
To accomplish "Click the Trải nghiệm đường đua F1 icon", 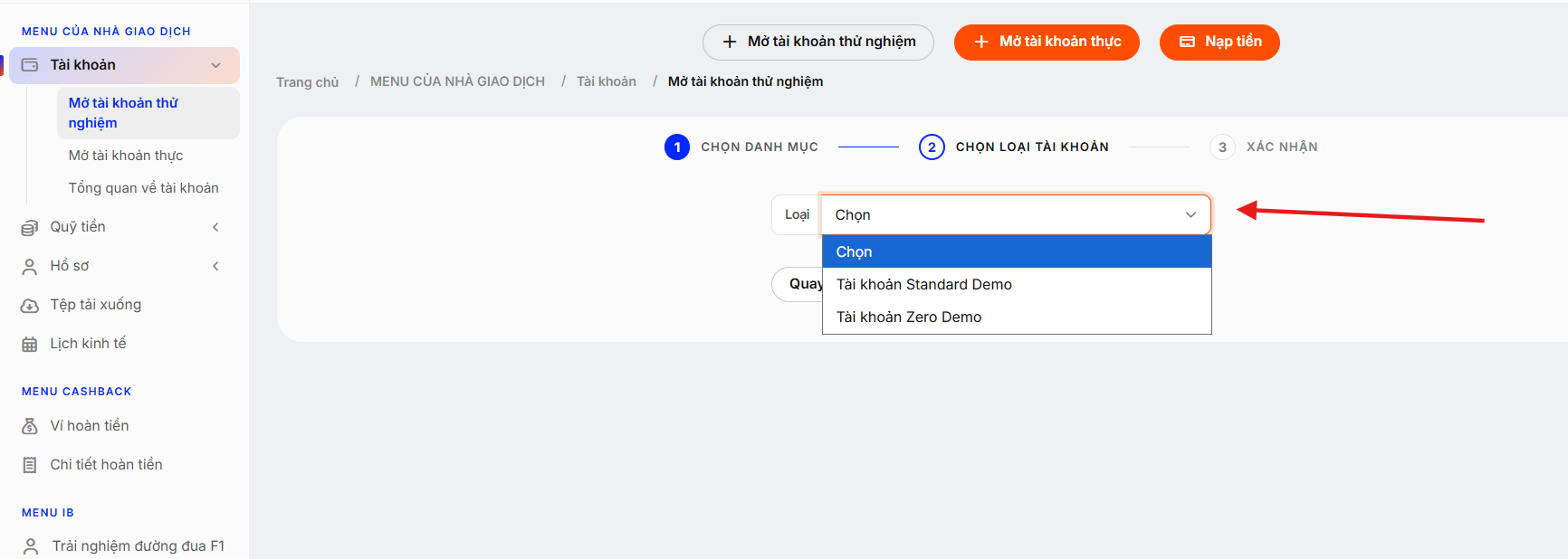I will (x=31, y=546).
